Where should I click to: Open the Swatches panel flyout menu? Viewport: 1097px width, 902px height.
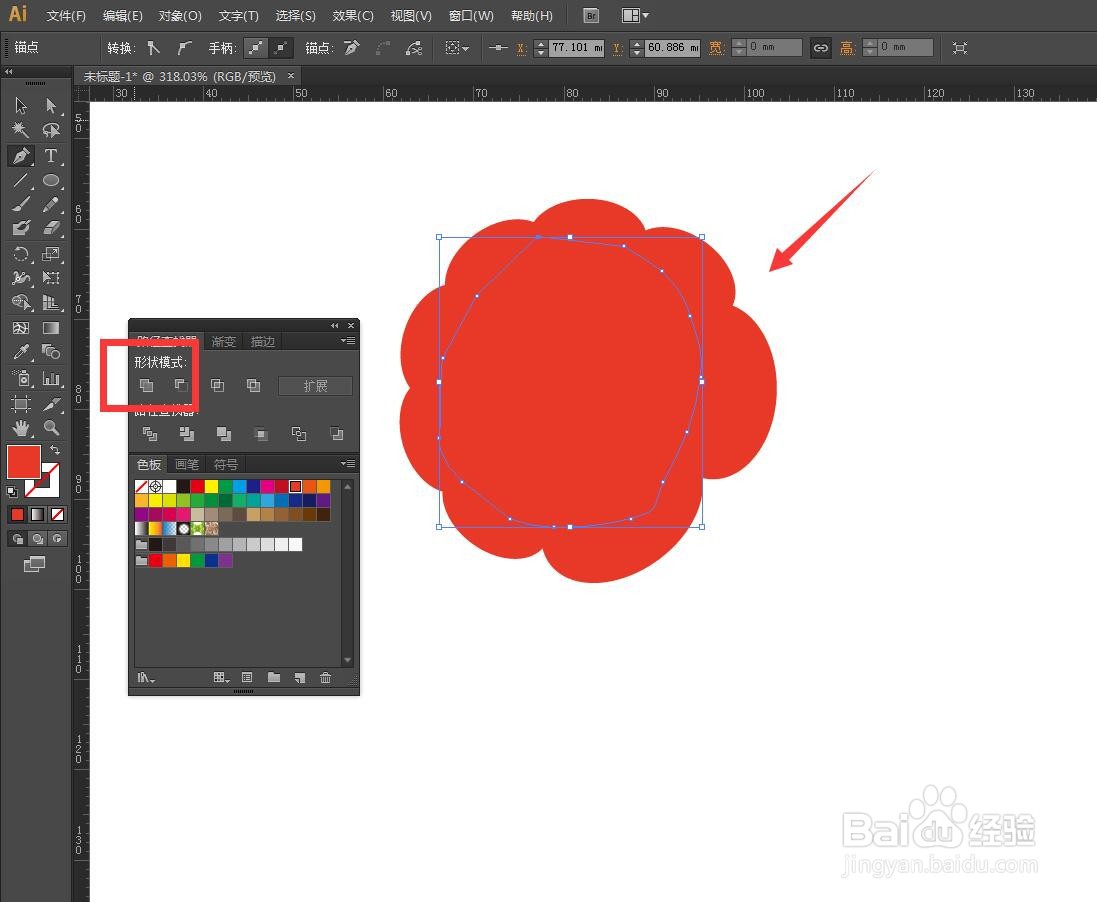348,464
